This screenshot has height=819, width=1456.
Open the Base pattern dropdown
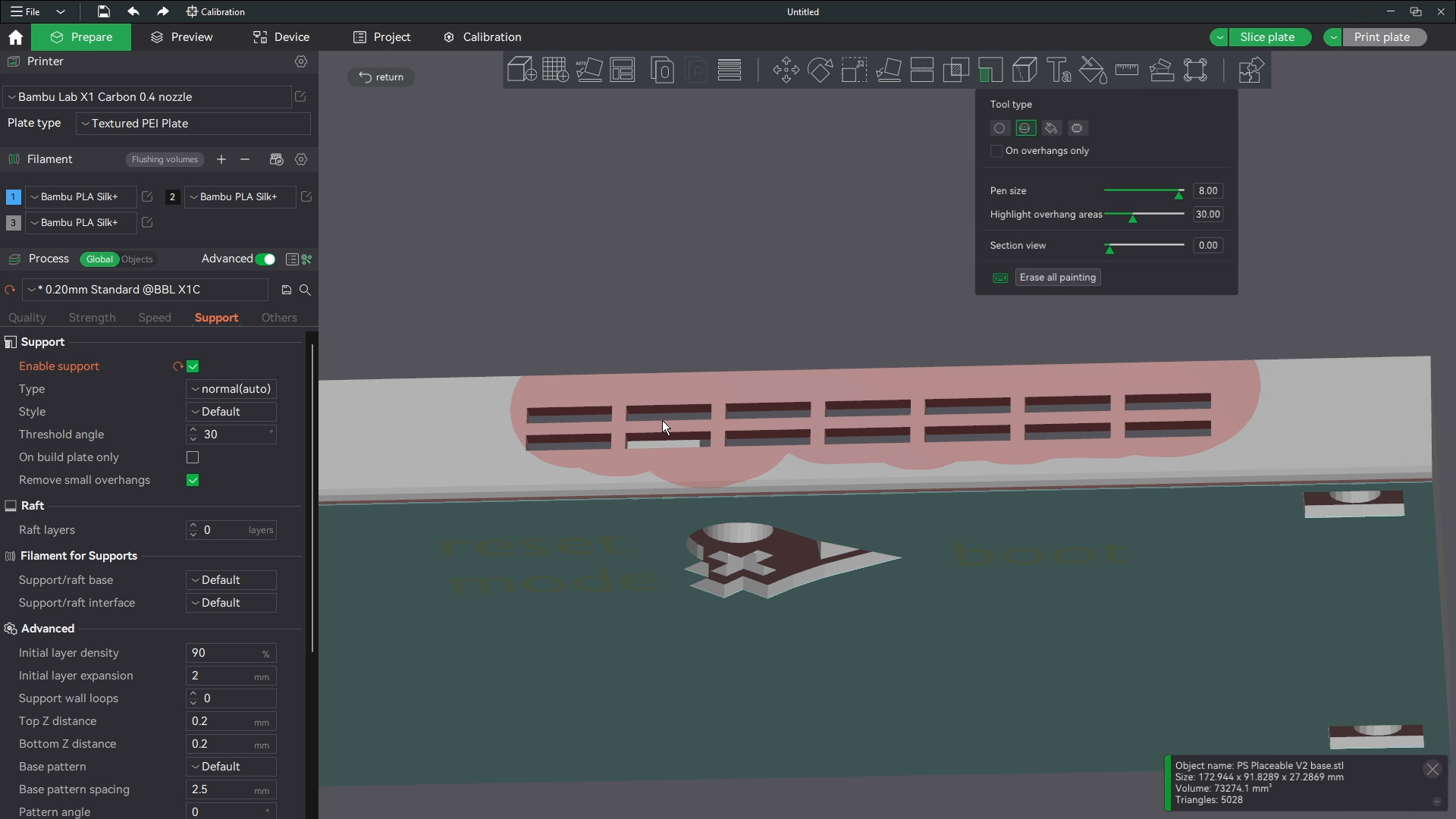click(231, 767)
